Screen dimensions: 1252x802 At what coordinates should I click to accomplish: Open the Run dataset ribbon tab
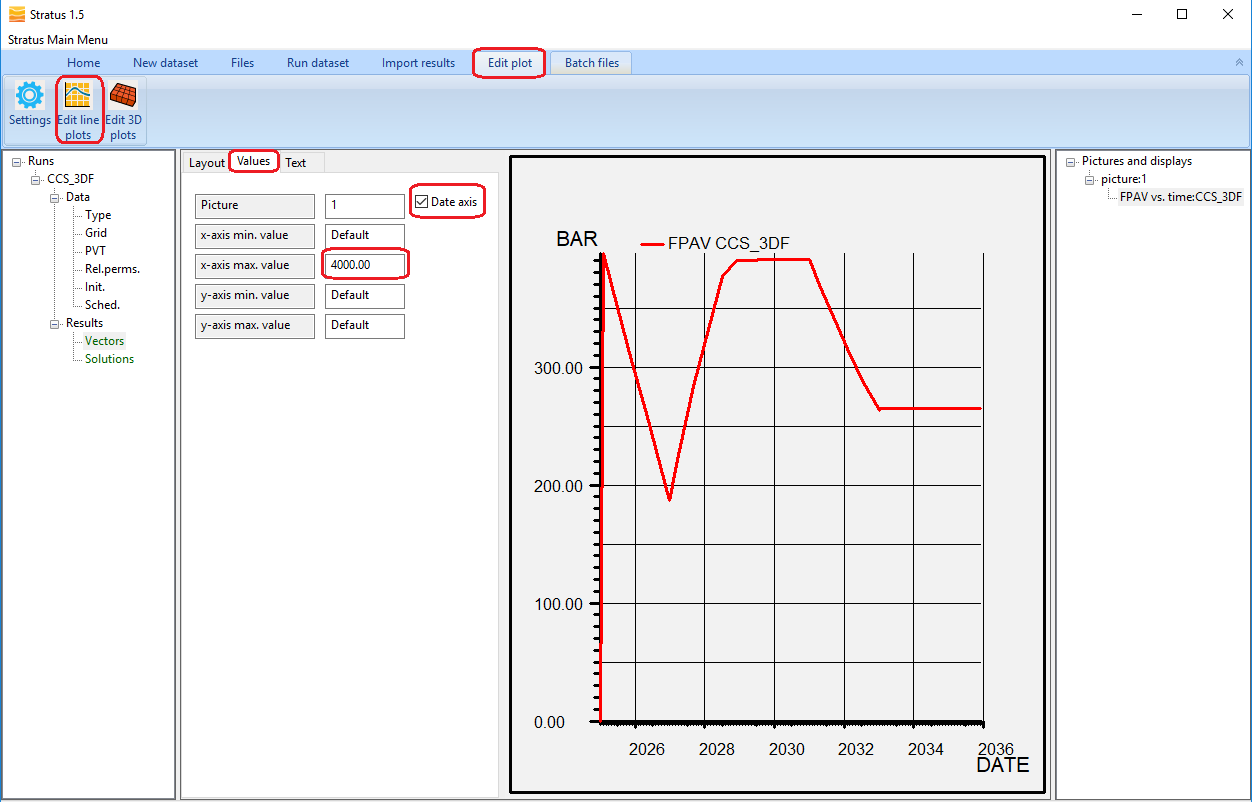(318, 63)
